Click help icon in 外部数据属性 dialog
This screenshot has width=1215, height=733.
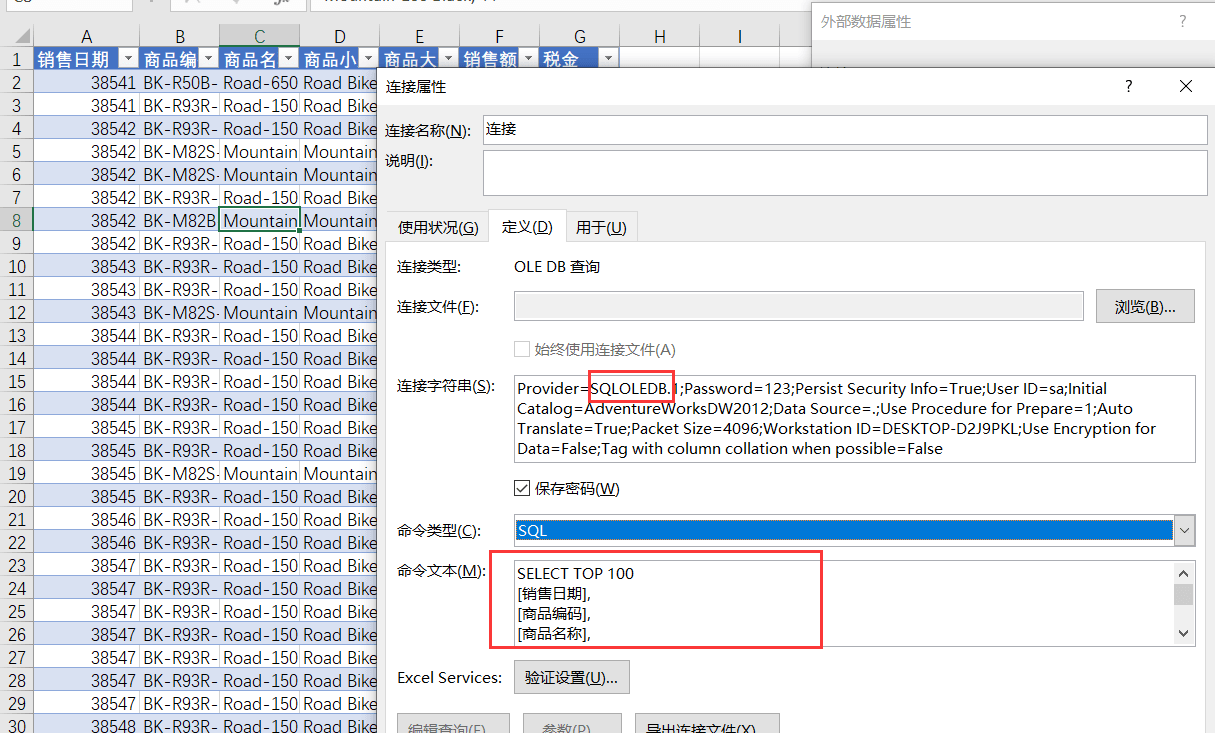(x=1183, y=21)
